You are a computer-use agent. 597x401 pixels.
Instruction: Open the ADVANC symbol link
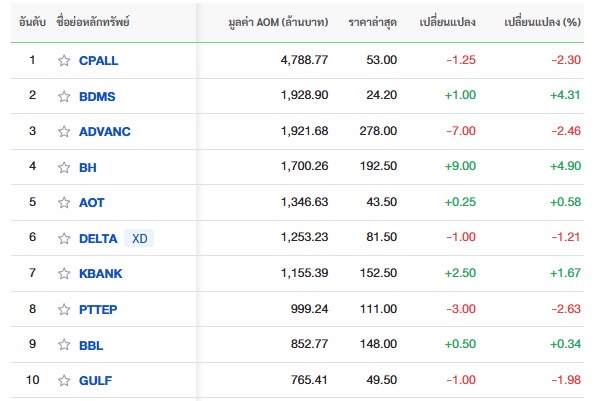[x=105, y=131]
